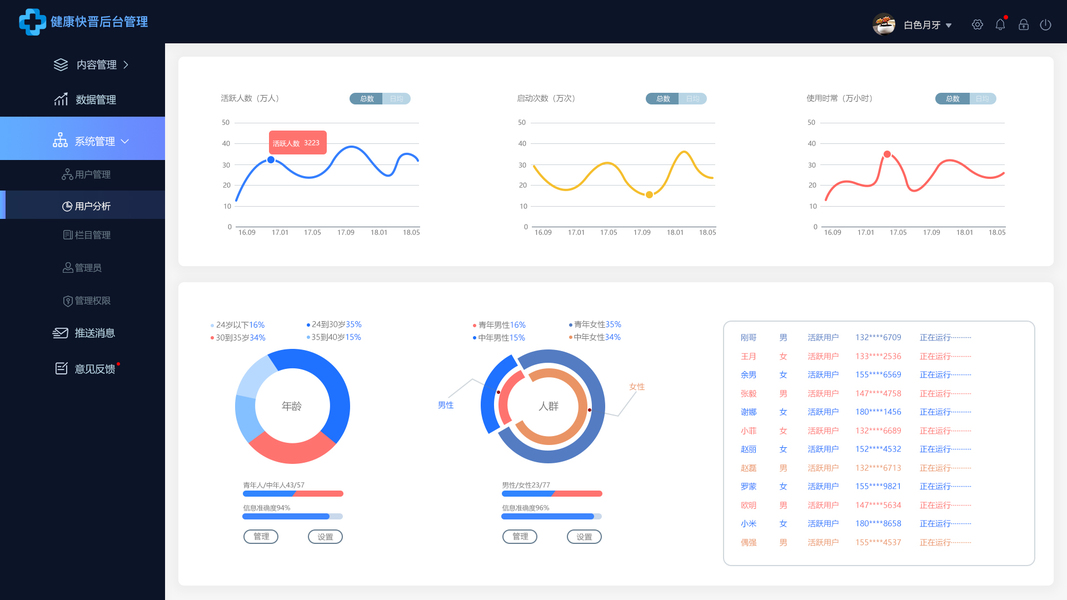Select 总数 for 使用时常 chart
This screenshot has width=1067, height=600.
click(x=953, y=99)
